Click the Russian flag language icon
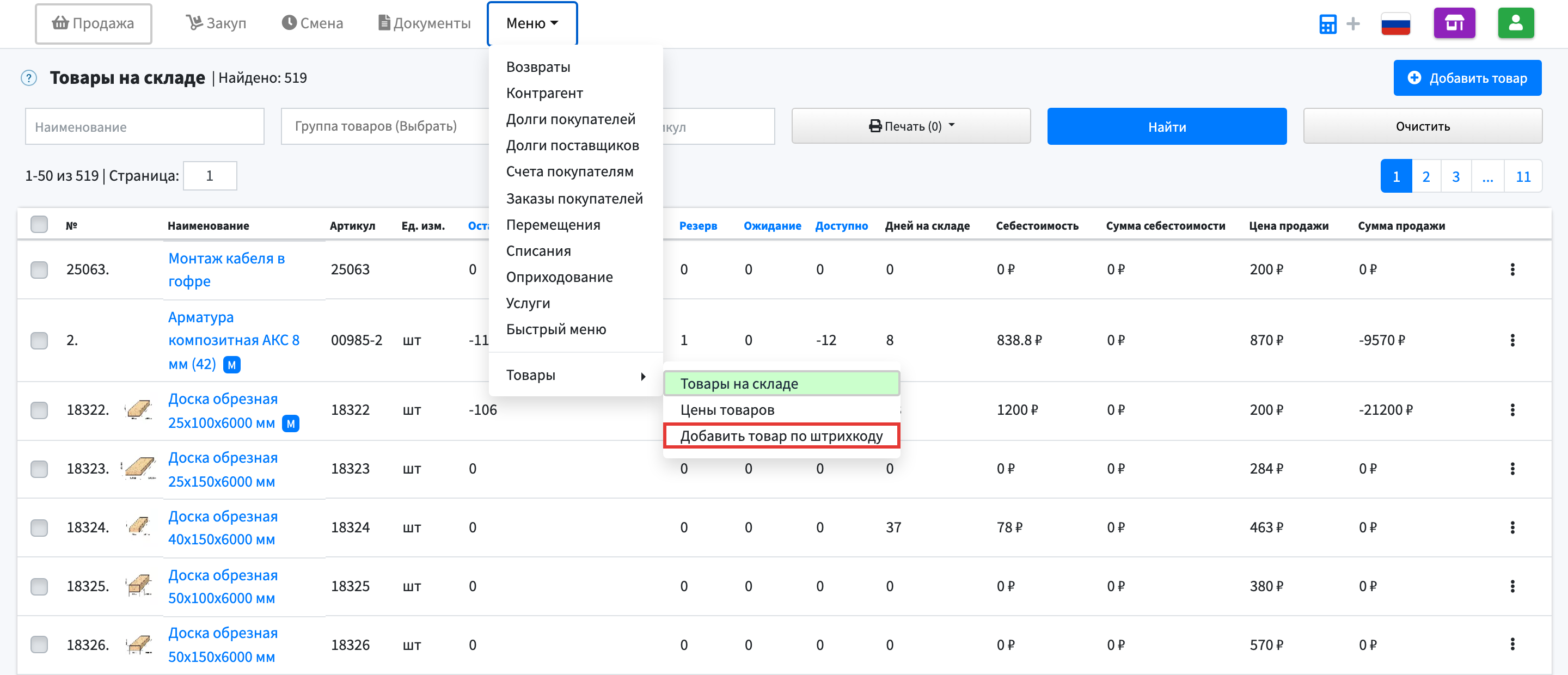The image size is (1568, 675). (1395, 24)
